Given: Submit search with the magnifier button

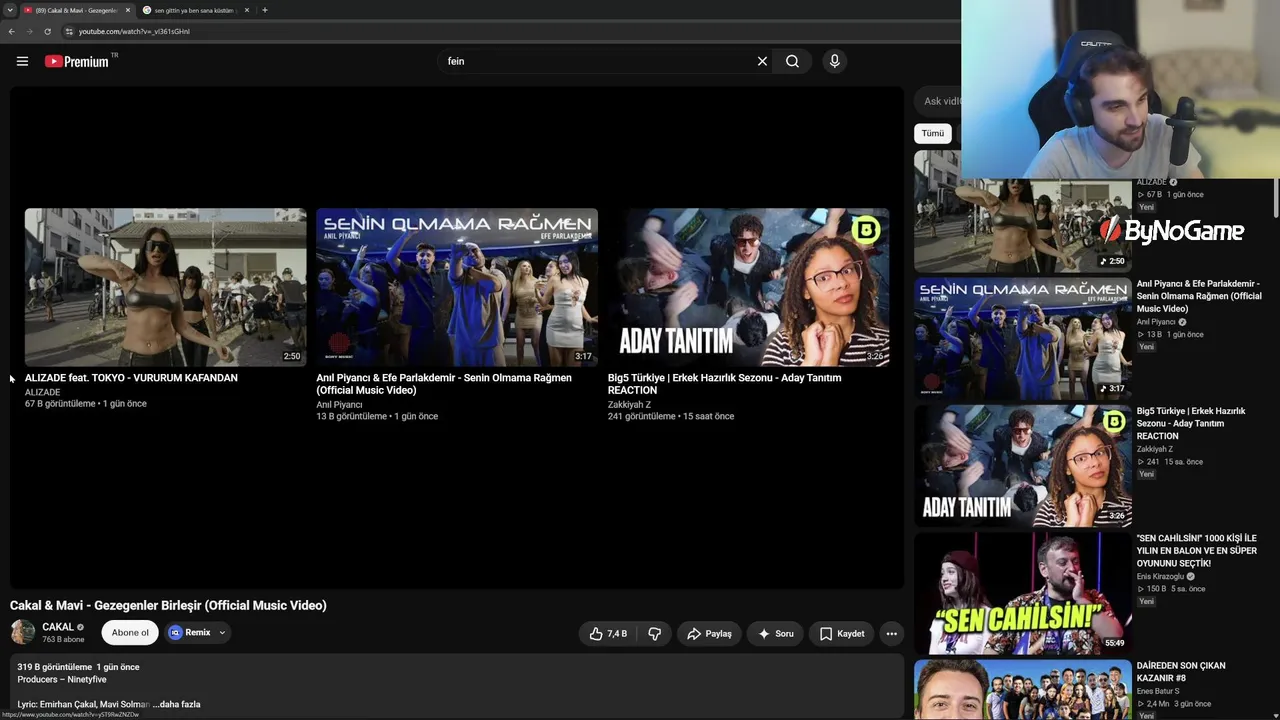Looking at the screenshot, I should point(792,61).
